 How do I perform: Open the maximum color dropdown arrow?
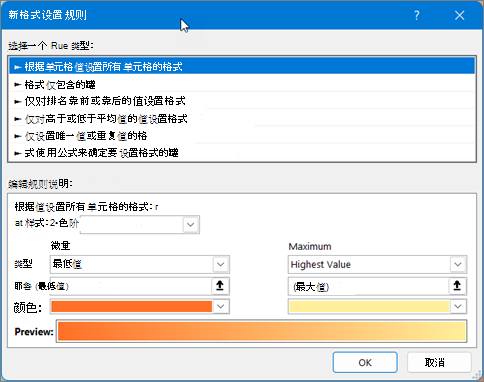[x=458, y=307]
